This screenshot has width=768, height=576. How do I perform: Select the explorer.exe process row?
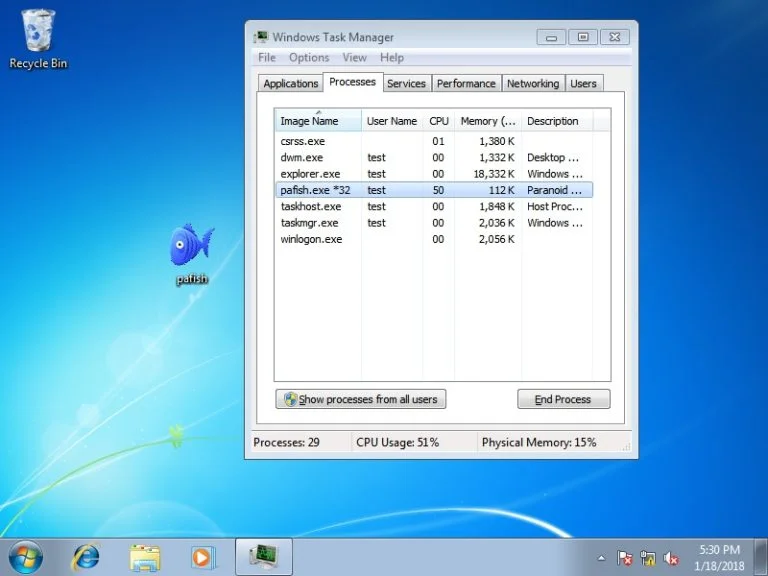point(310,174)
